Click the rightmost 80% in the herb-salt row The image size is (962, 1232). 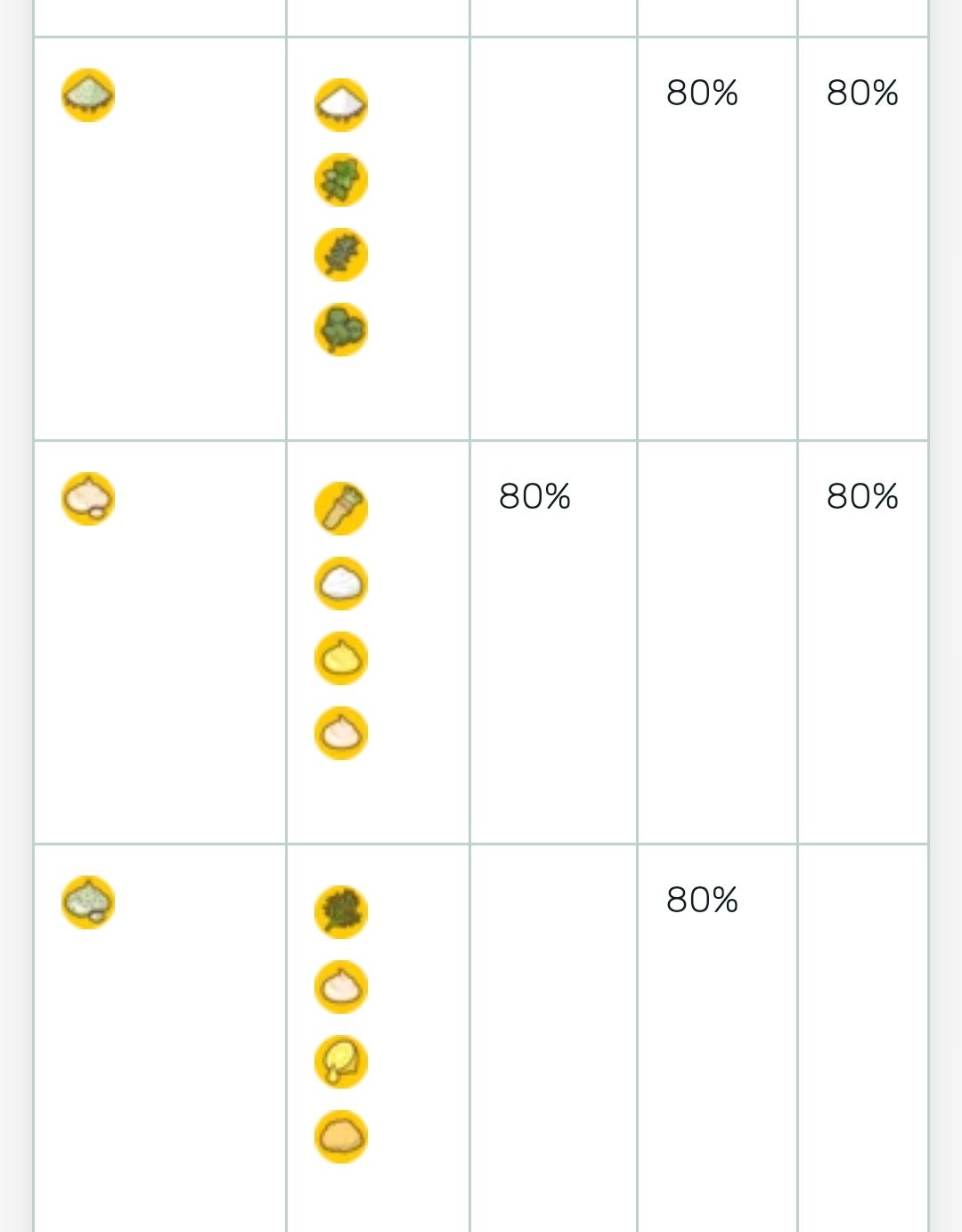pyautogui.click(x=862, y=93)
